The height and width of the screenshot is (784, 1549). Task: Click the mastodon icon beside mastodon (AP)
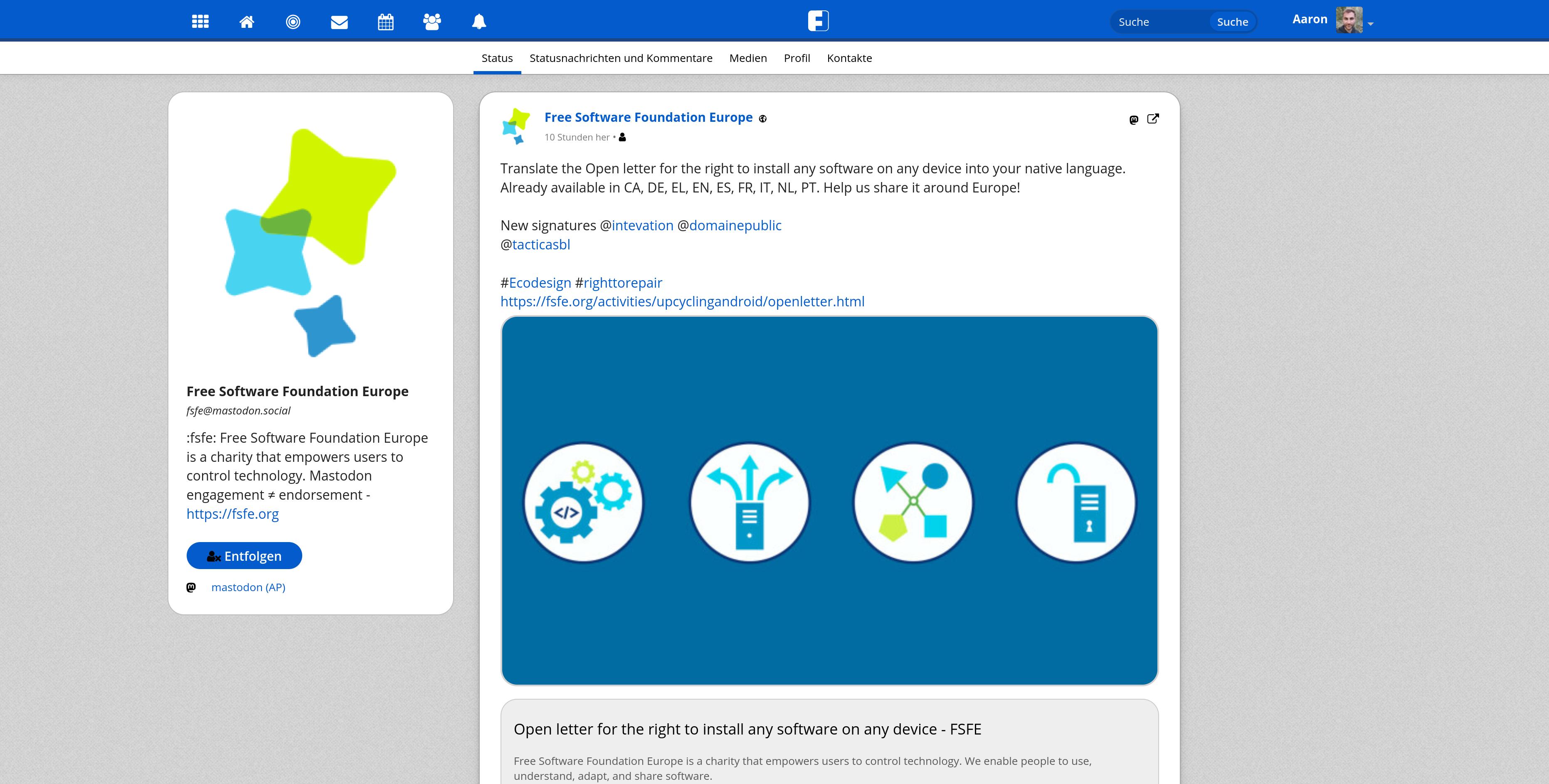coord(191,587)
